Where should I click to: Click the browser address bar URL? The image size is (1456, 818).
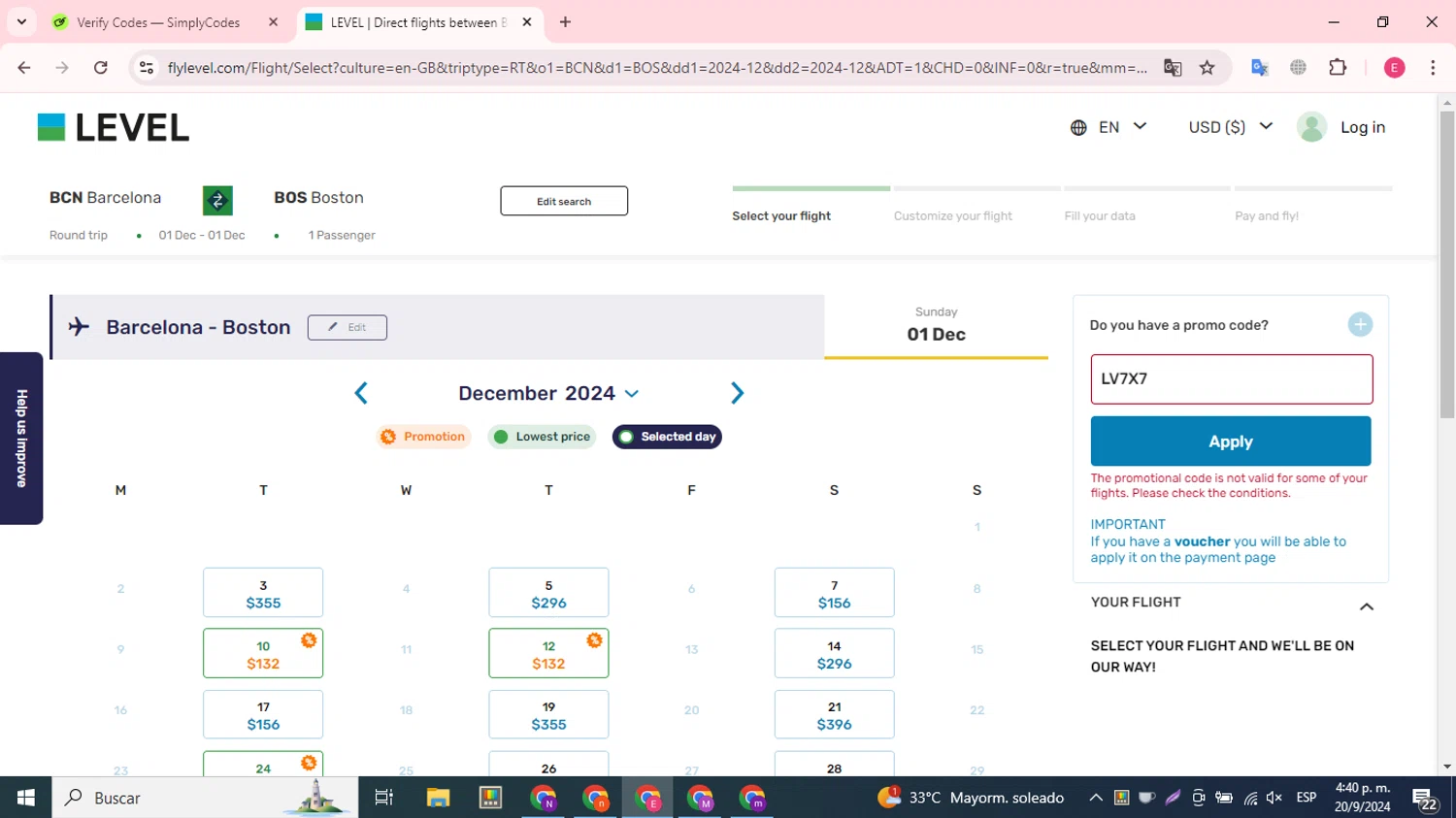point(656,67)
